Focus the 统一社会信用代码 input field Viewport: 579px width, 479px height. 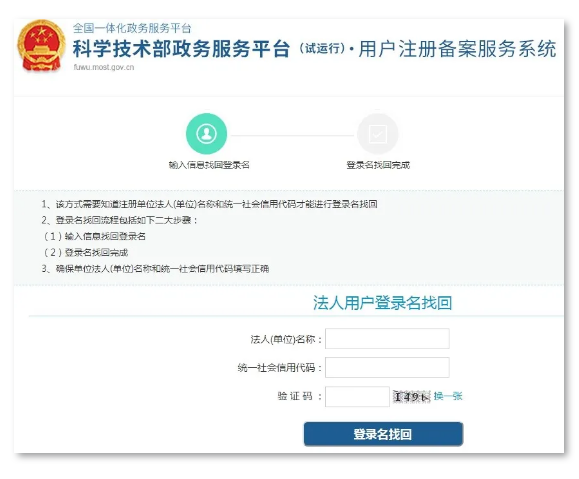[x=387, y=367]
